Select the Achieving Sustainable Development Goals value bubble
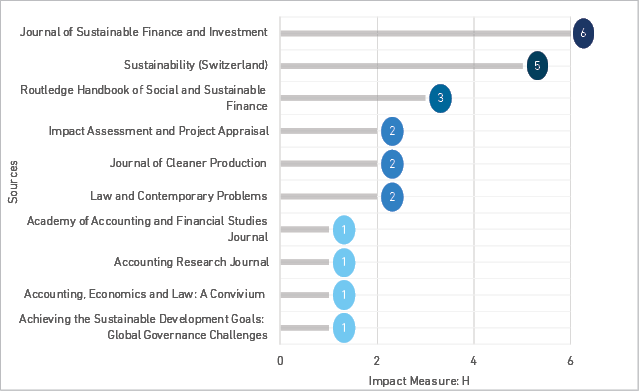The image size is (639, 391). [x=344, y=328]
